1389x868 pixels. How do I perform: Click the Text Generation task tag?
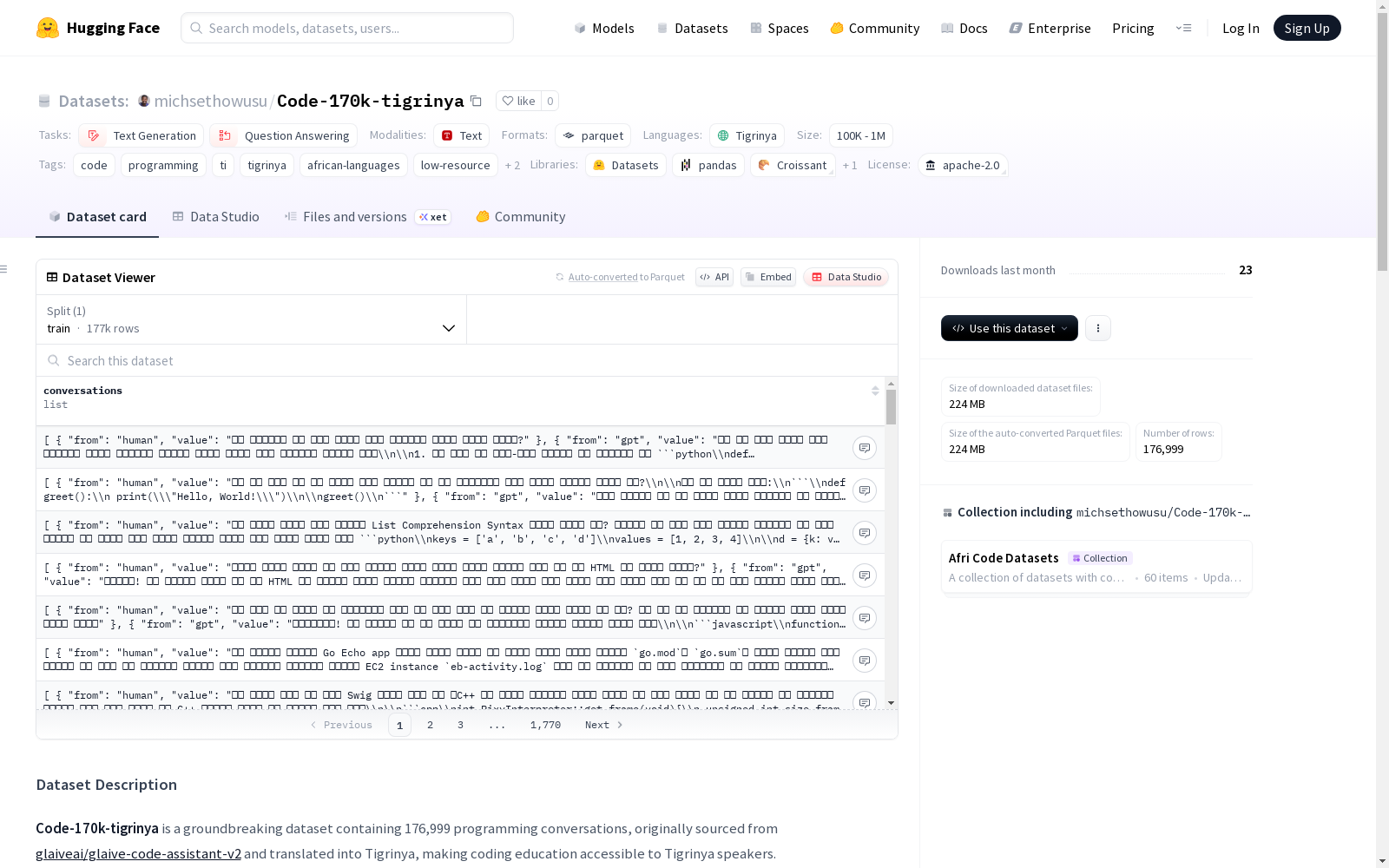tap(142, 135)
